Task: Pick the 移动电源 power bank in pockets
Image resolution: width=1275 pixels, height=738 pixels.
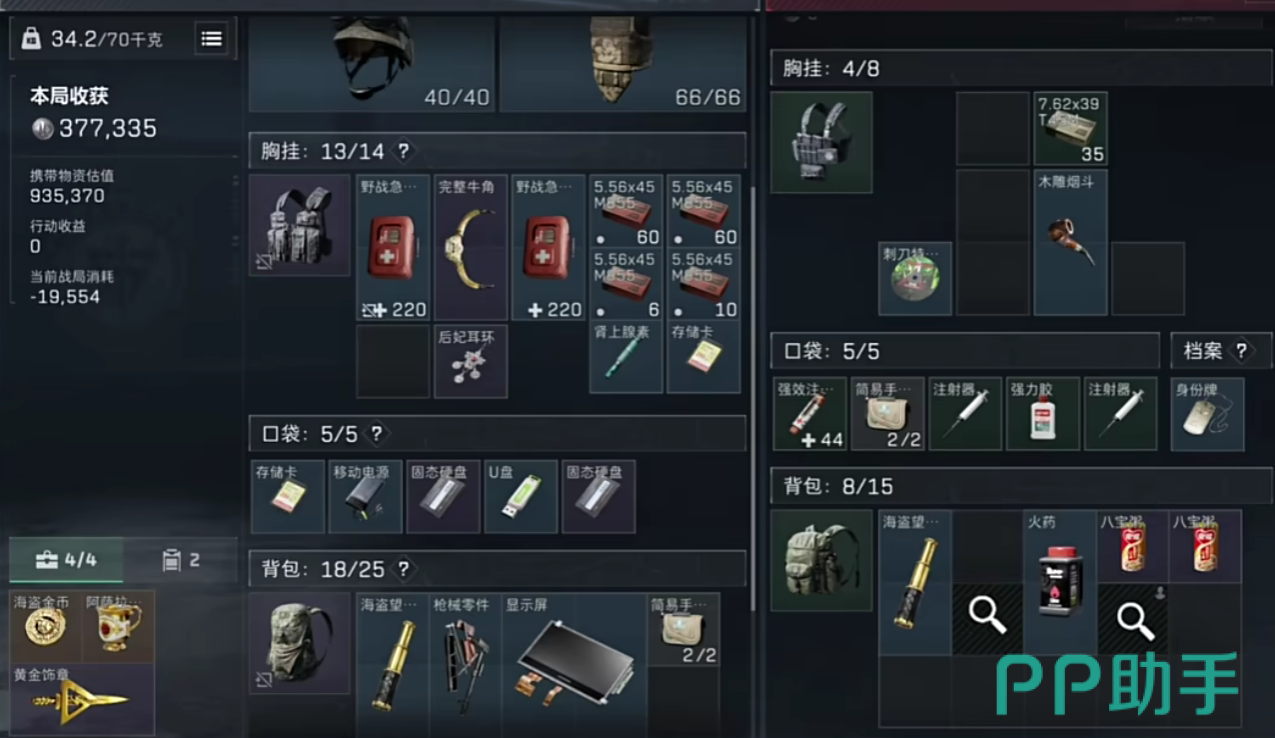Action: 366,496
